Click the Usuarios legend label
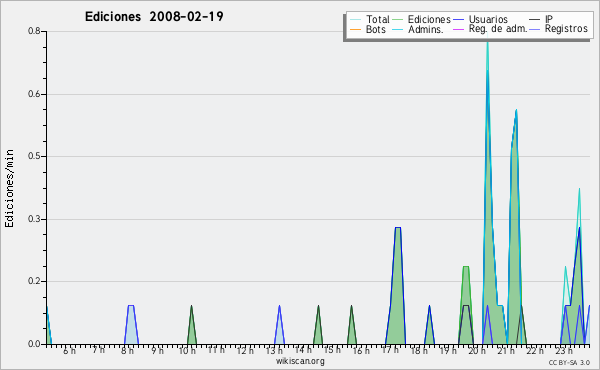Screen dimensions: 600x370 coord(488,19)
